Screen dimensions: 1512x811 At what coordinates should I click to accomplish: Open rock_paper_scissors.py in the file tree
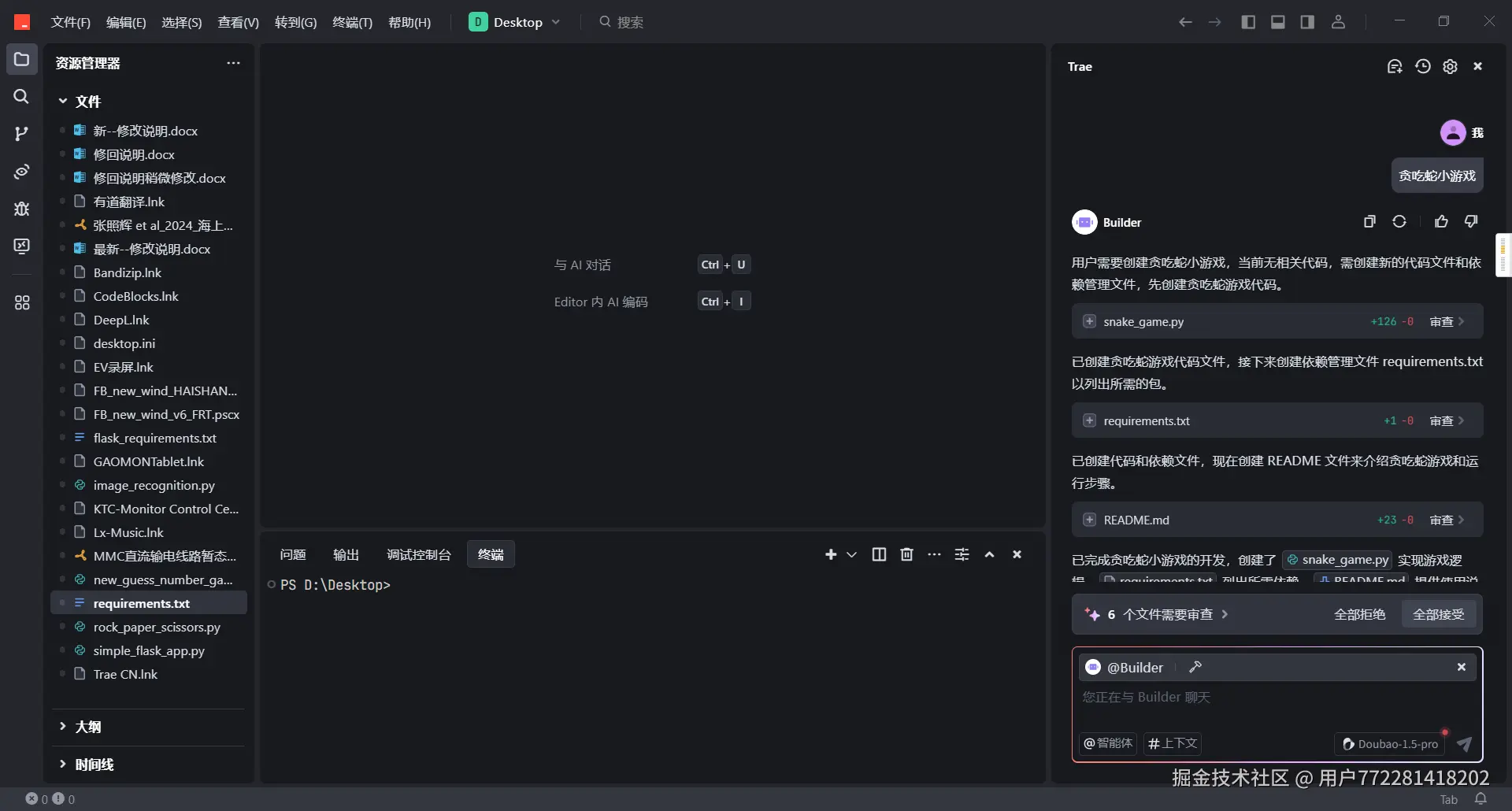[149, 628]
